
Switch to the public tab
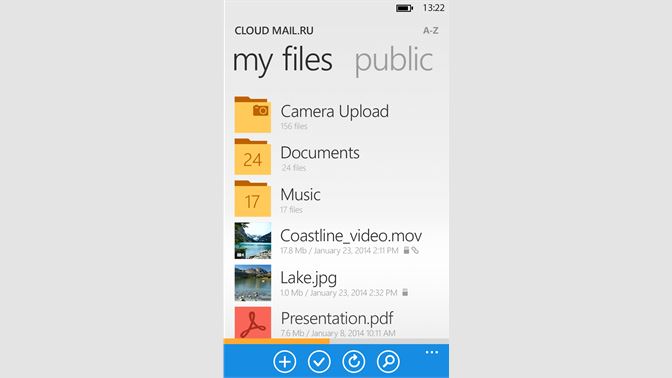[x=393, y=60]
